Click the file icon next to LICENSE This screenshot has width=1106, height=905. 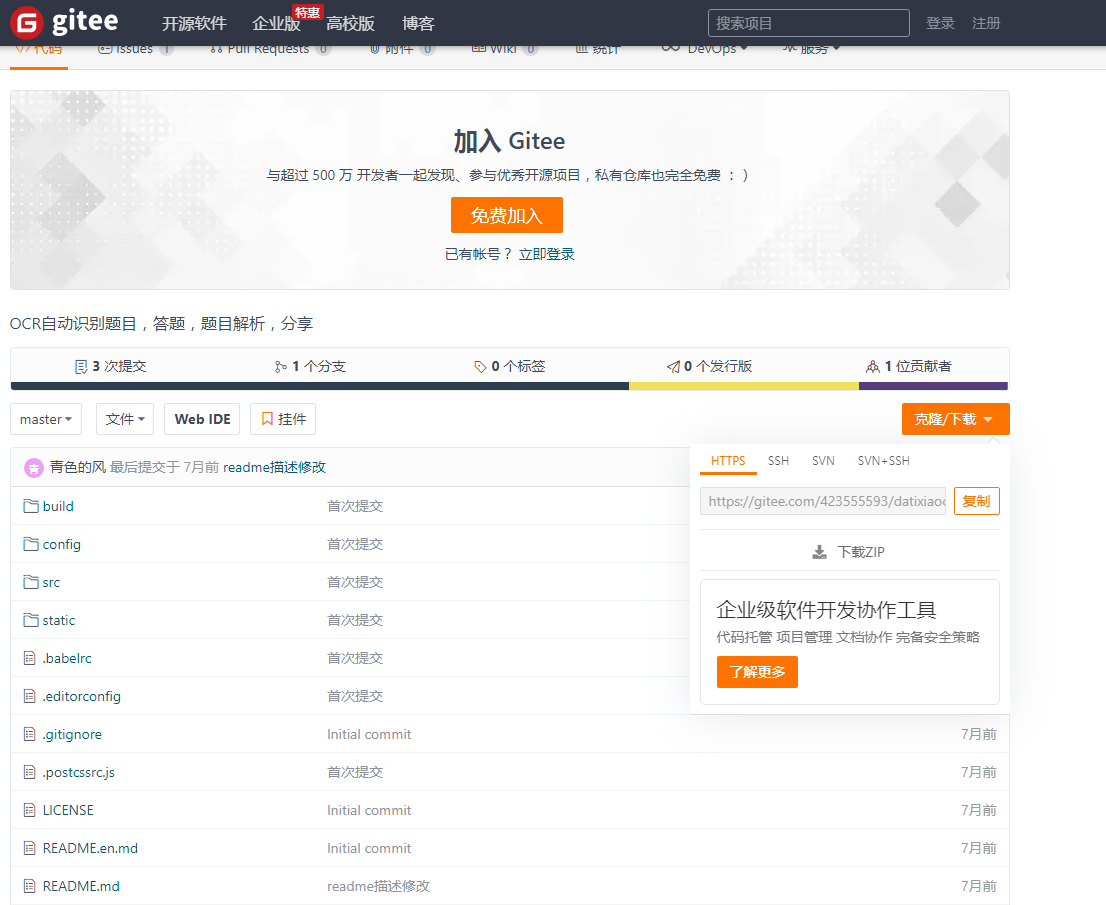pos(29,810)
